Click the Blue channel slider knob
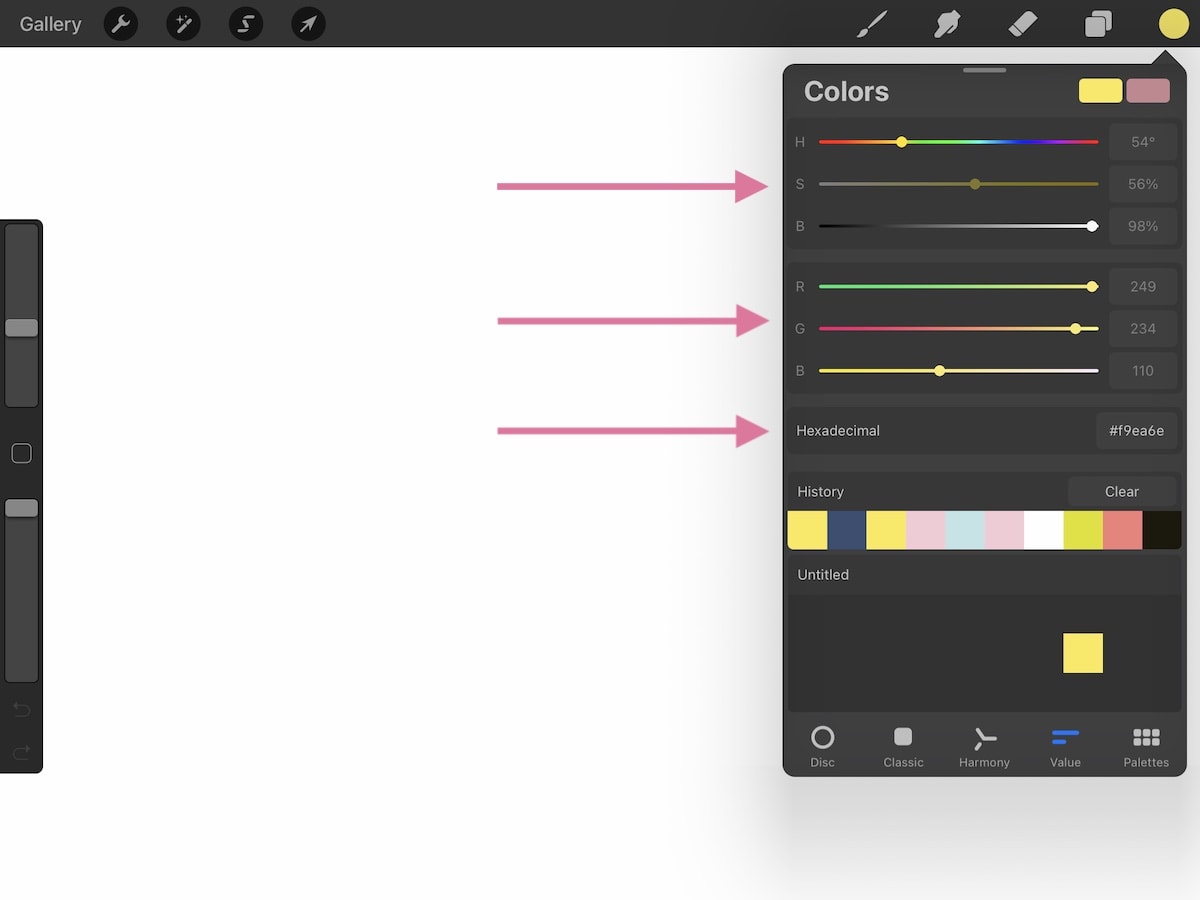 tap(939, 370)
